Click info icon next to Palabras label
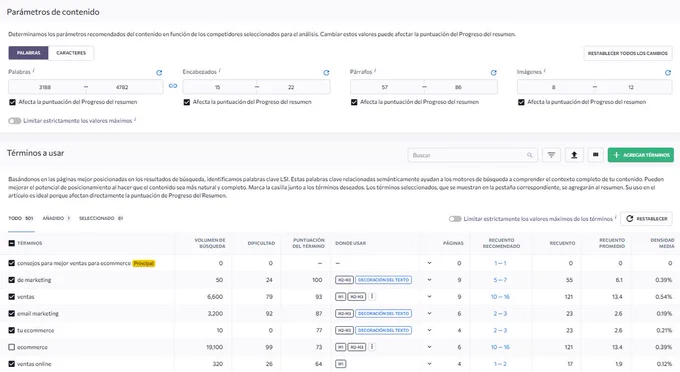 33,70
